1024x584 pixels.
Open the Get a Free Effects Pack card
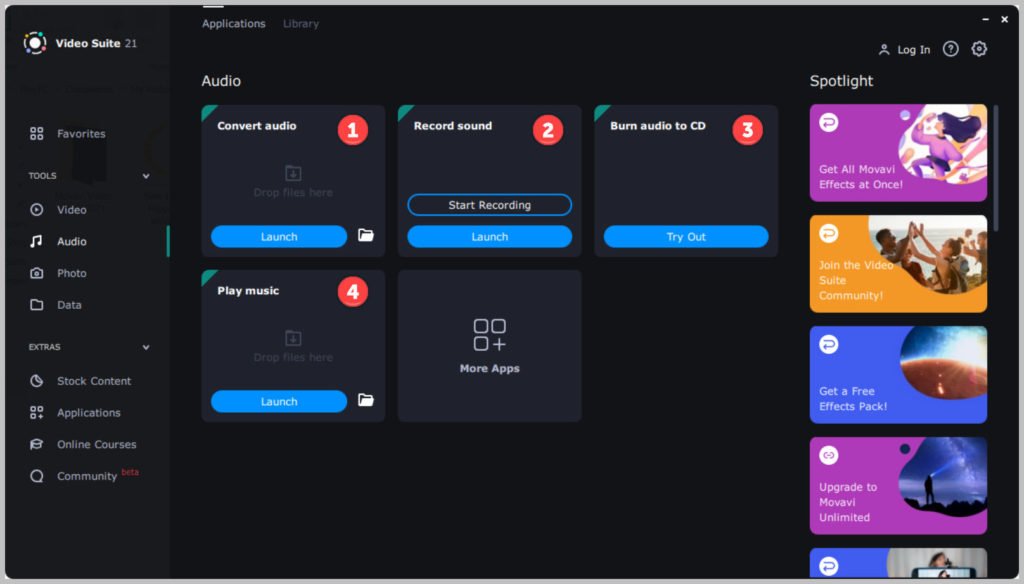[899, 375]
